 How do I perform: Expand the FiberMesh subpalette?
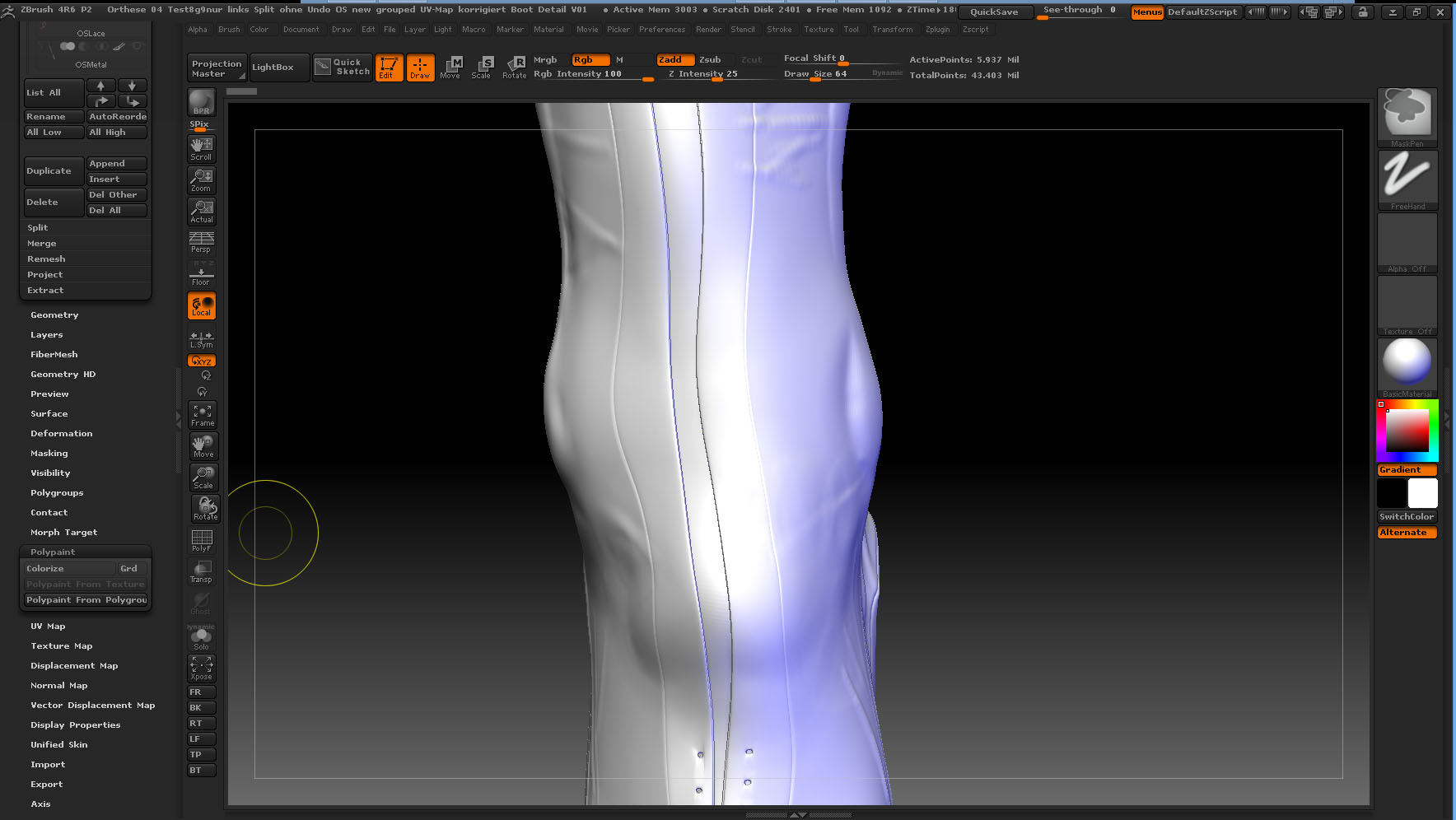[x=54, y=355]
